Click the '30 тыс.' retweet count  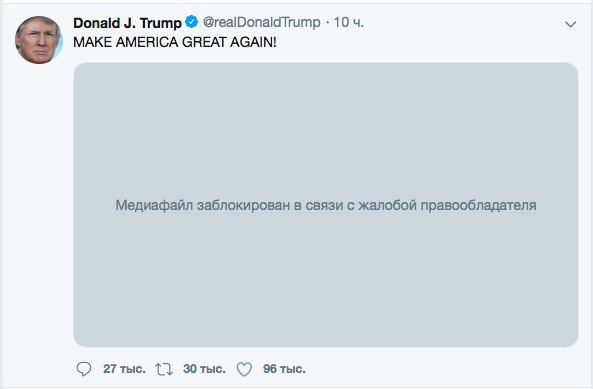204,369
